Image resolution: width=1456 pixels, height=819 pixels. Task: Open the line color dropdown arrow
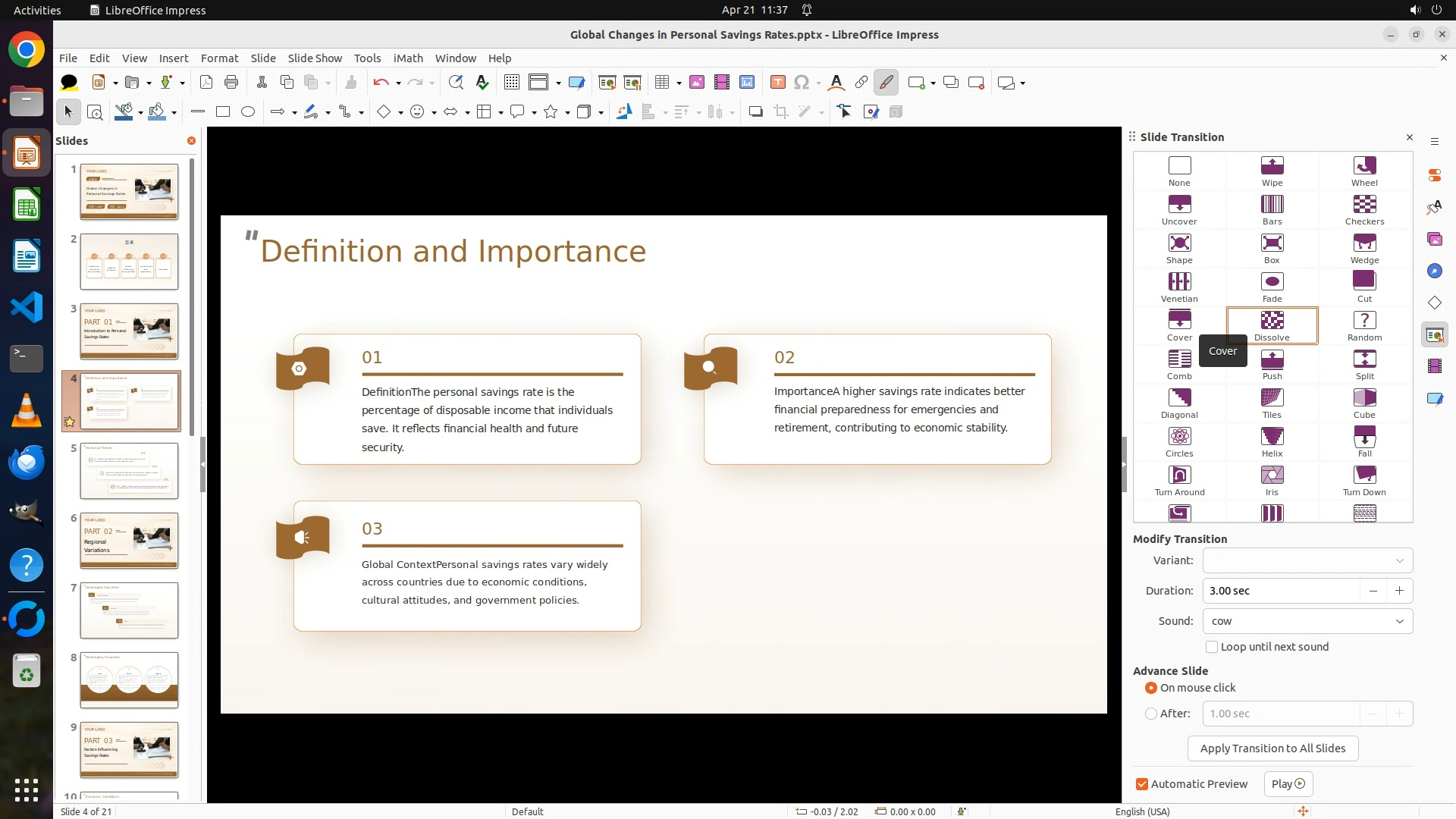(x=140, y=112)
